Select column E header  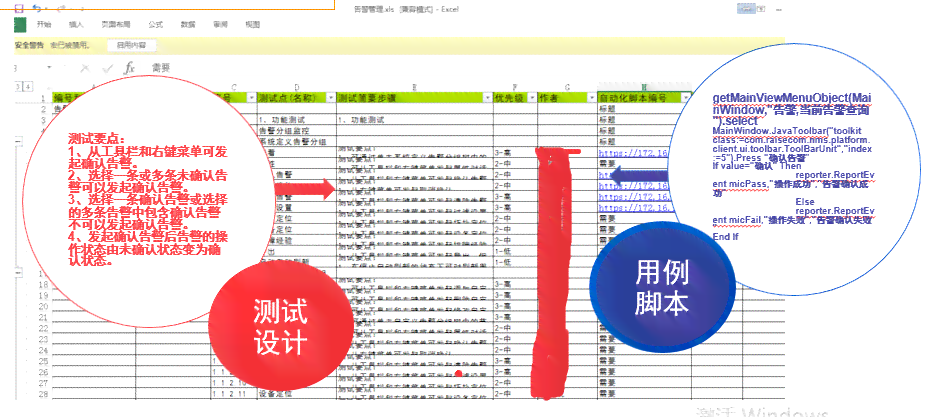click(415, 88)
